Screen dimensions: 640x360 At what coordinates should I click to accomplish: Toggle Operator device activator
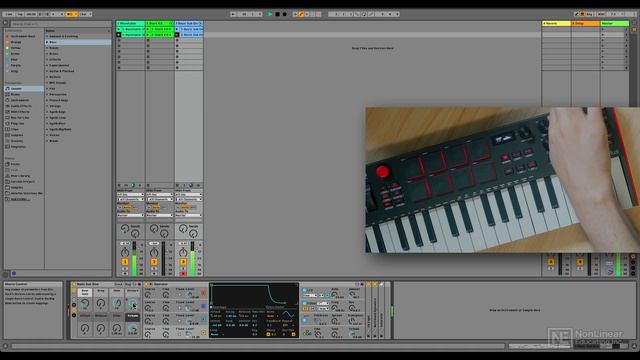pyautogui.click(x=147, y=284)
